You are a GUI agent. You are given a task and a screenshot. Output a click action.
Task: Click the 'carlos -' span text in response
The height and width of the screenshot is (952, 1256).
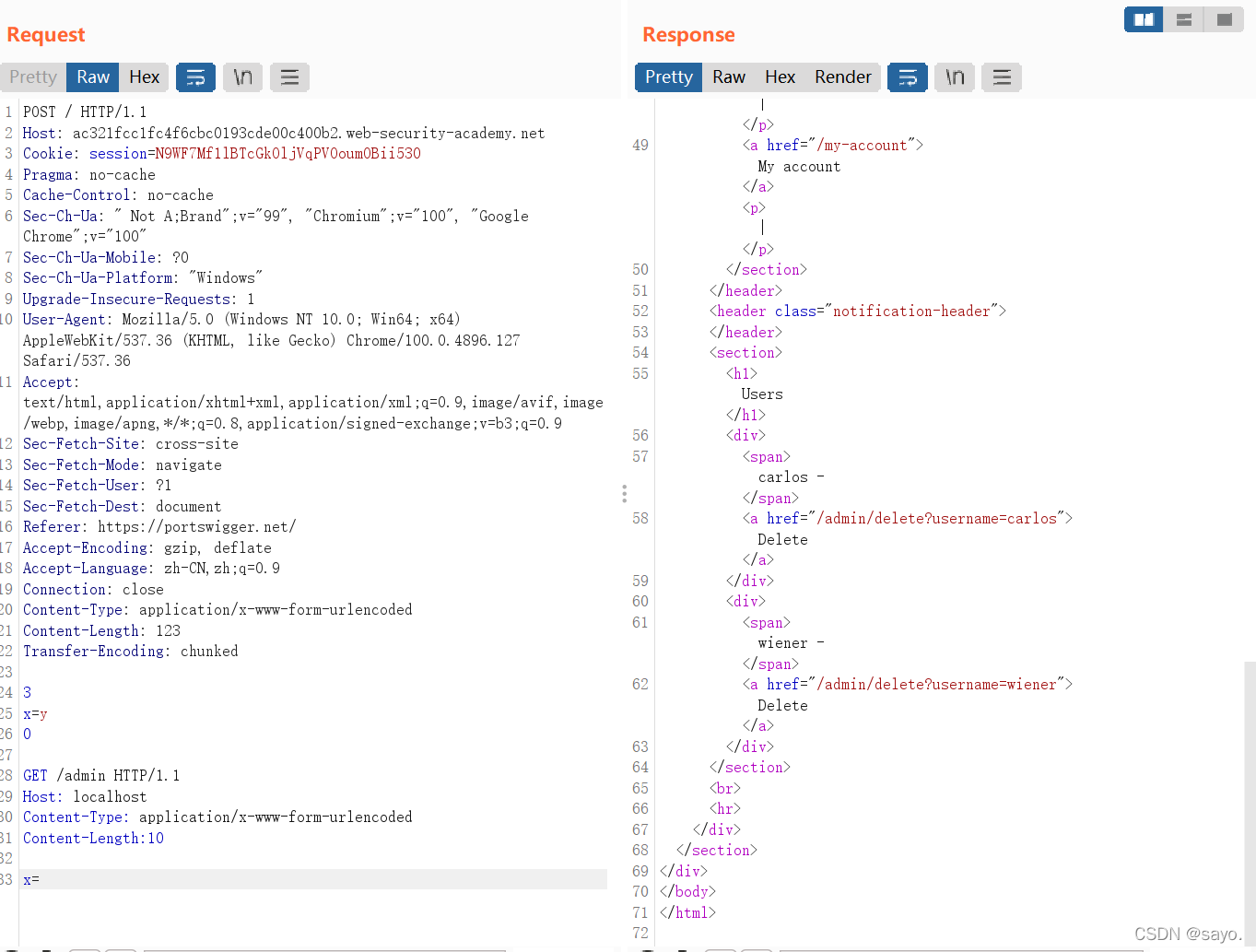click(x=791, y=477)
